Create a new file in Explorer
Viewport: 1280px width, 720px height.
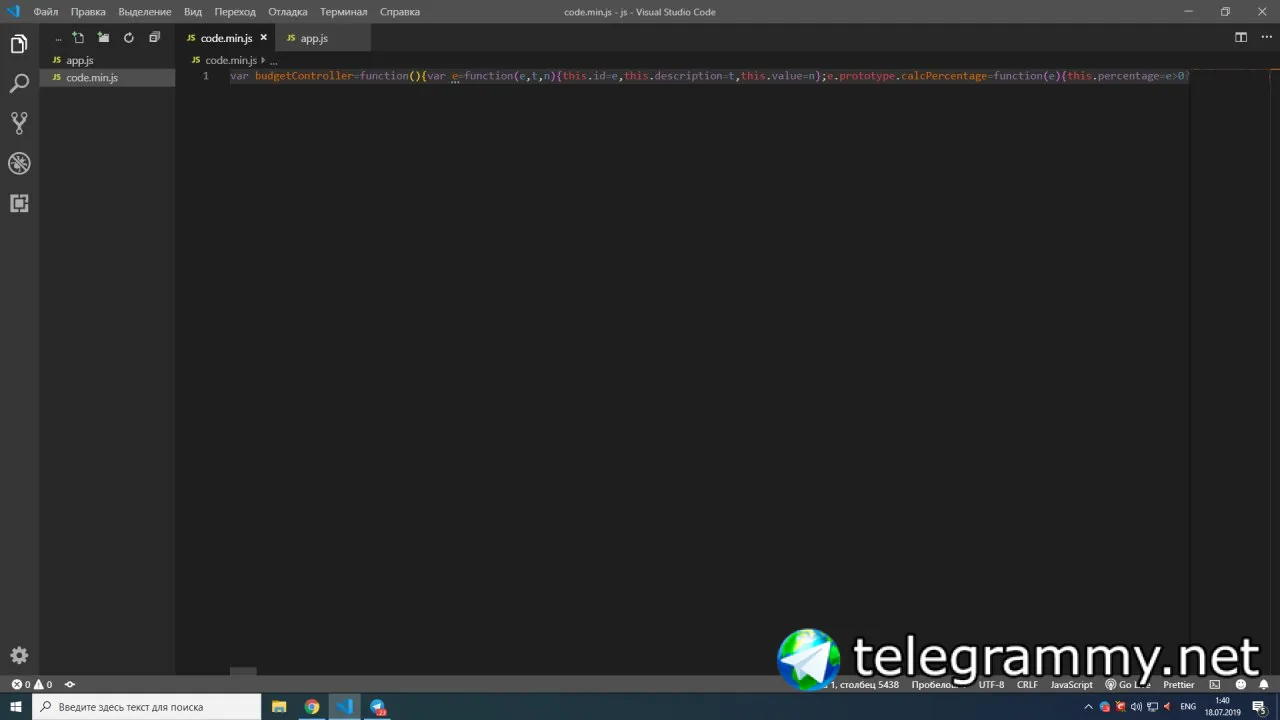(78, 38)
